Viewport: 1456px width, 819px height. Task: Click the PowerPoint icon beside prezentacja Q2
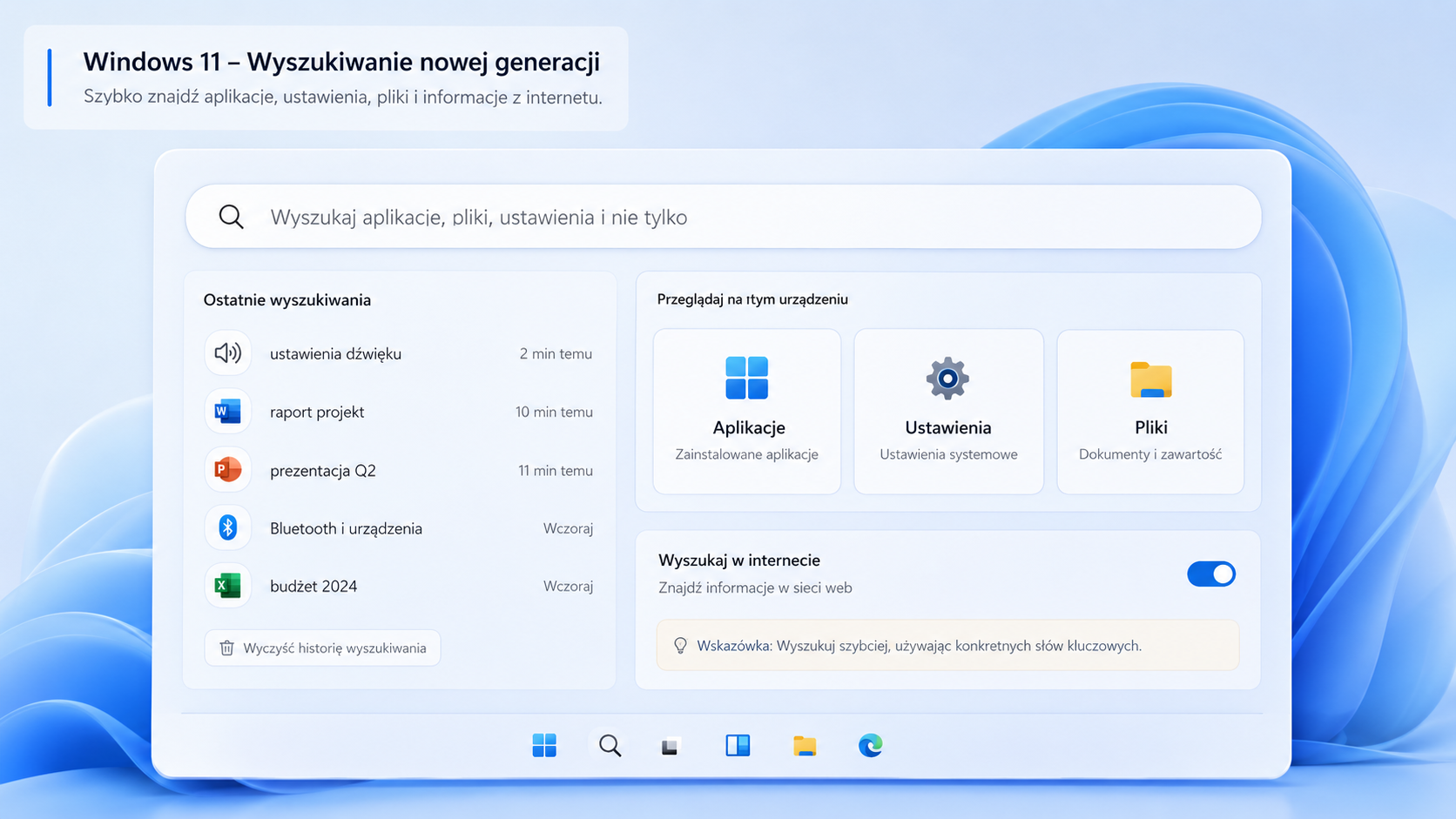click(228, 469)
